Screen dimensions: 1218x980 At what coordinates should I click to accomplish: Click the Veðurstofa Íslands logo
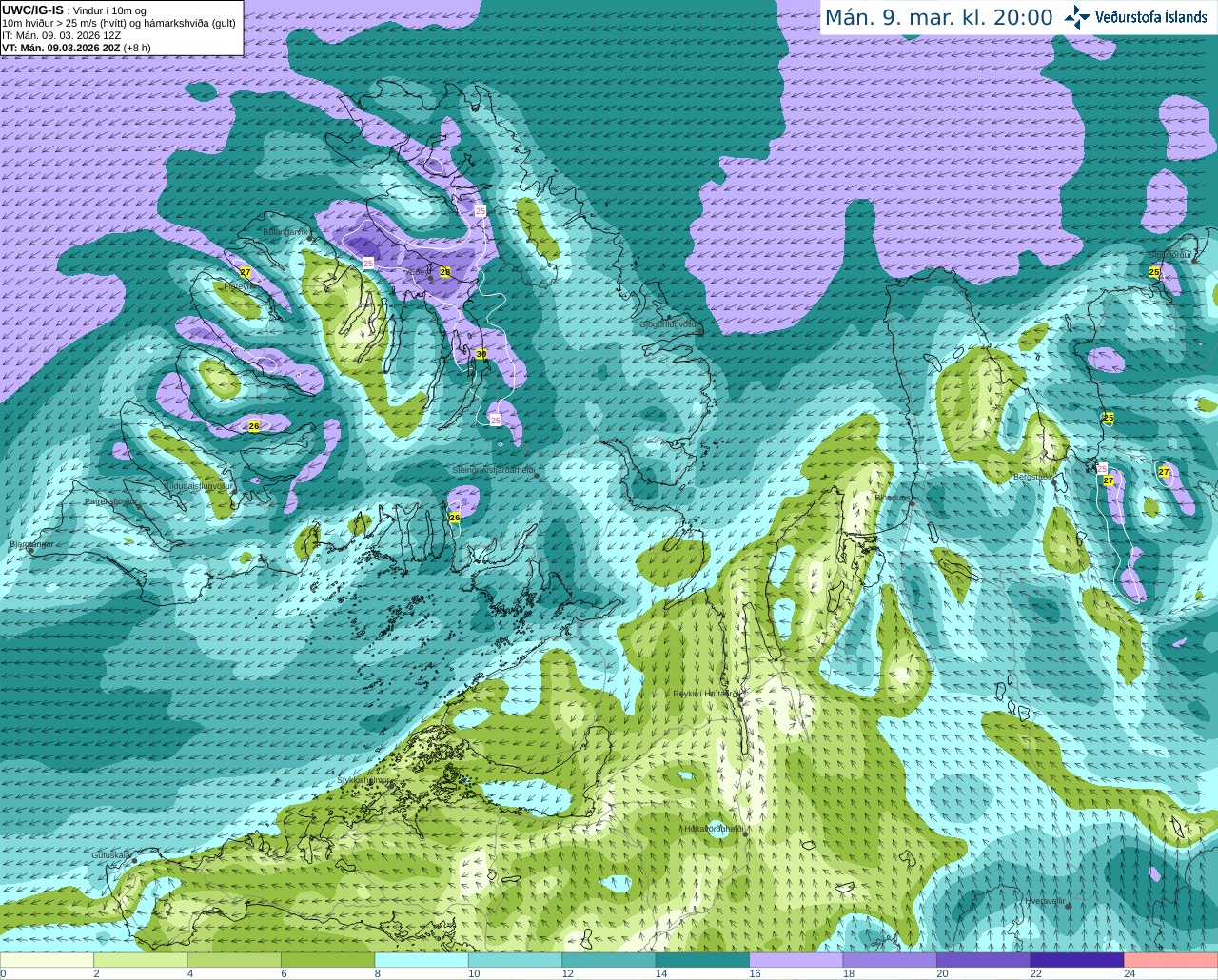[x=1136, y=17]
